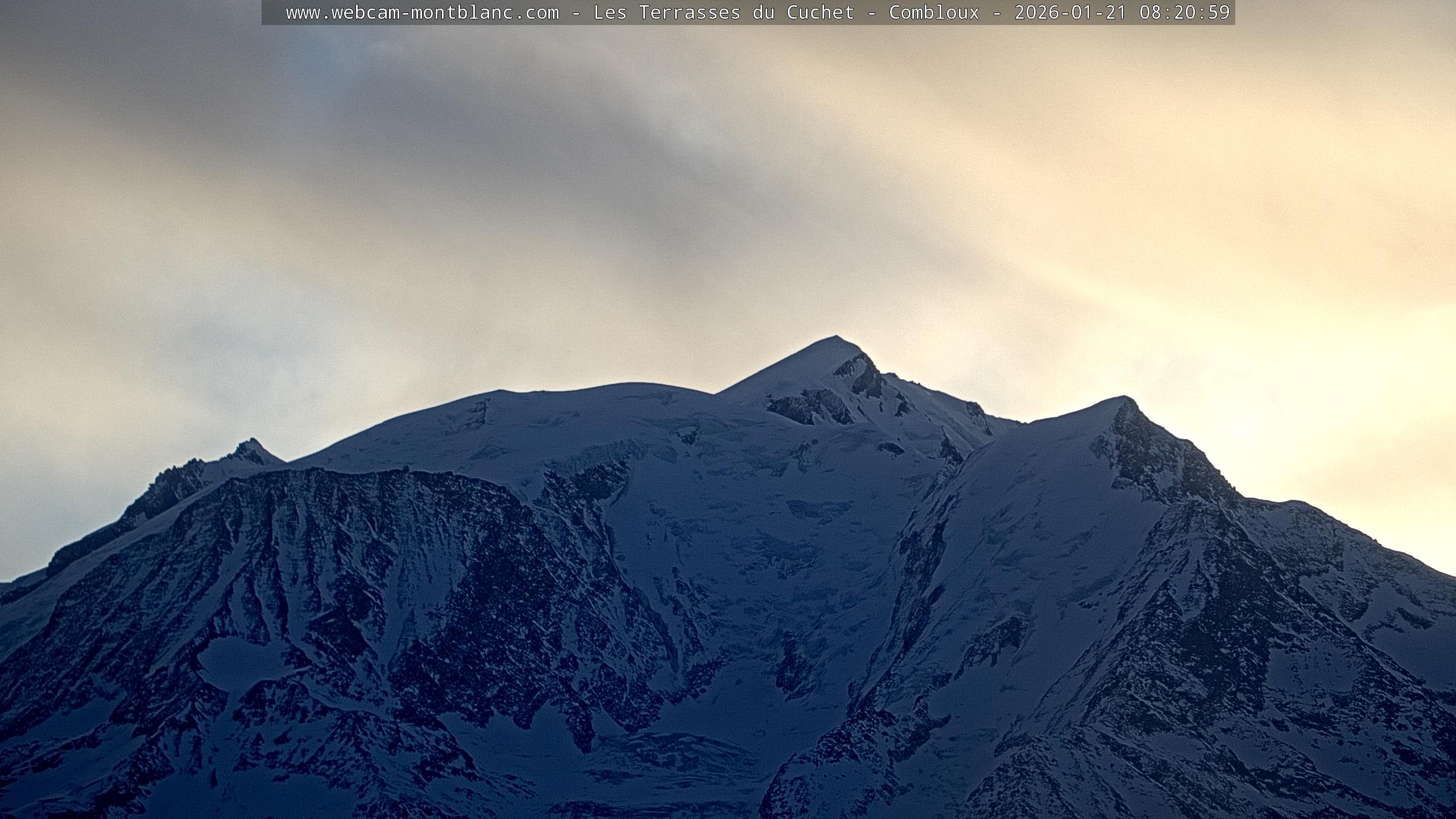Viewport: 1456px width, 819px height.
Task: Click the 2026-01-21 date stamp
Action: pyautogui.click(x=1070, y=13)
